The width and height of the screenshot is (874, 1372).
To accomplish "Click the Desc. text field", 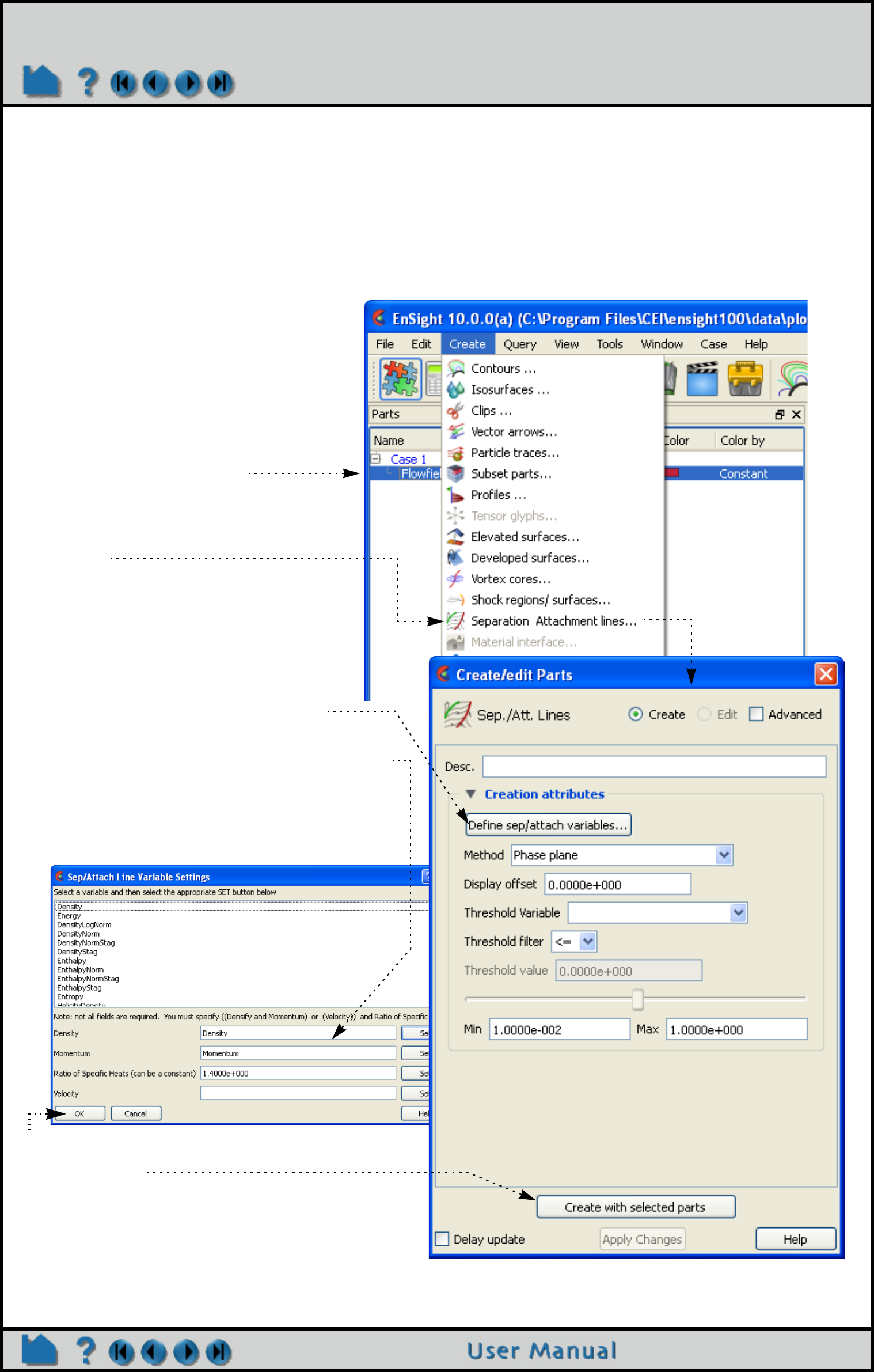I will [654, 767].
